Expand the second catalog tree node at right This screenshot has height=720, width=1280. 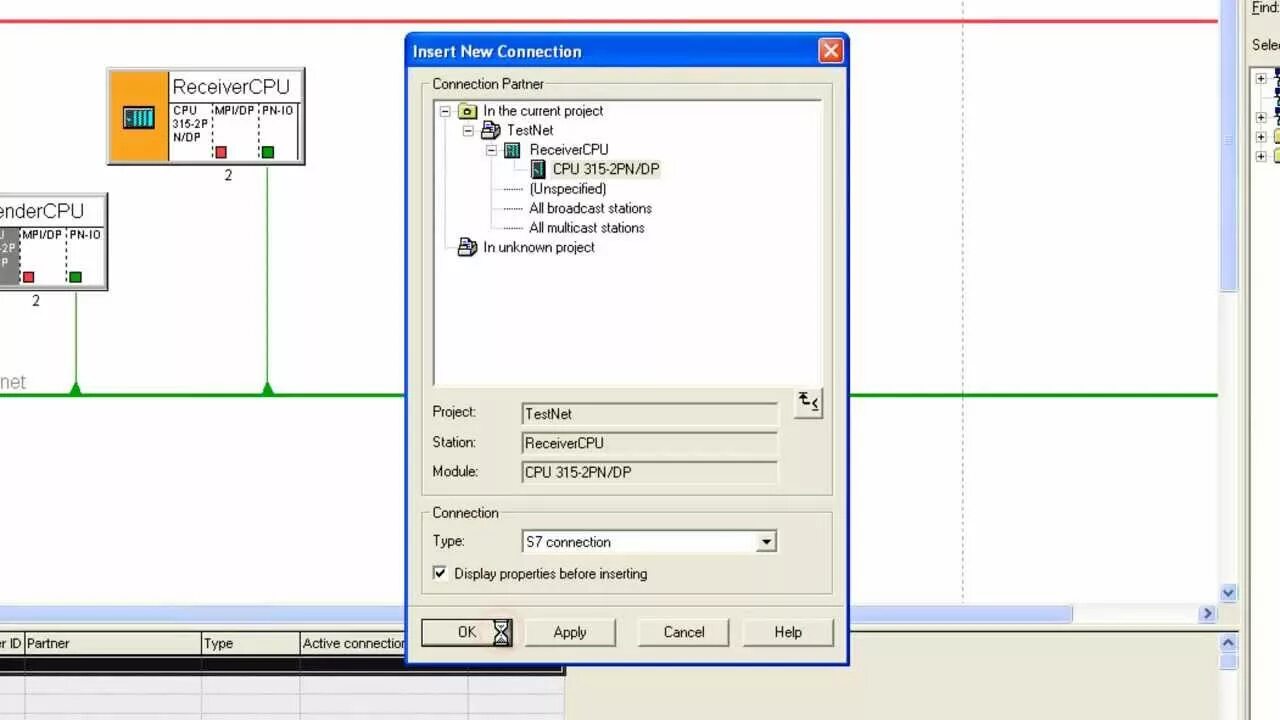[1261, 118]
